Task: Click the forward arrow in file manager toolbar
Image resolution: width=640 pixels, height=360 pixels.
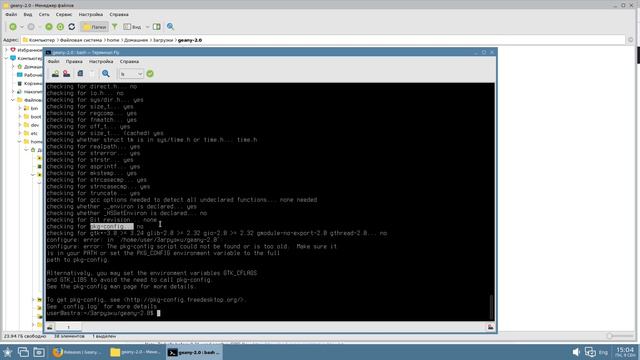Action: (31, 27)
